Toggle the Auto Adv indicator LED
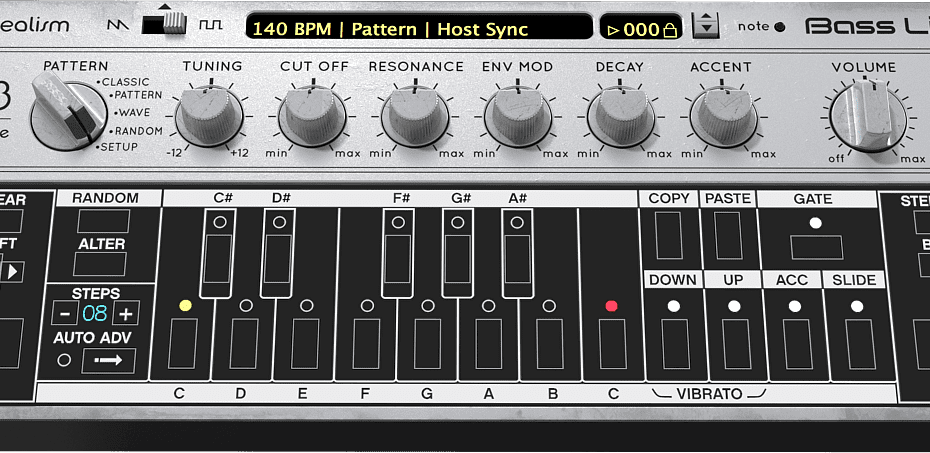This screenshot has width=930, height=453. pos(65,360)
